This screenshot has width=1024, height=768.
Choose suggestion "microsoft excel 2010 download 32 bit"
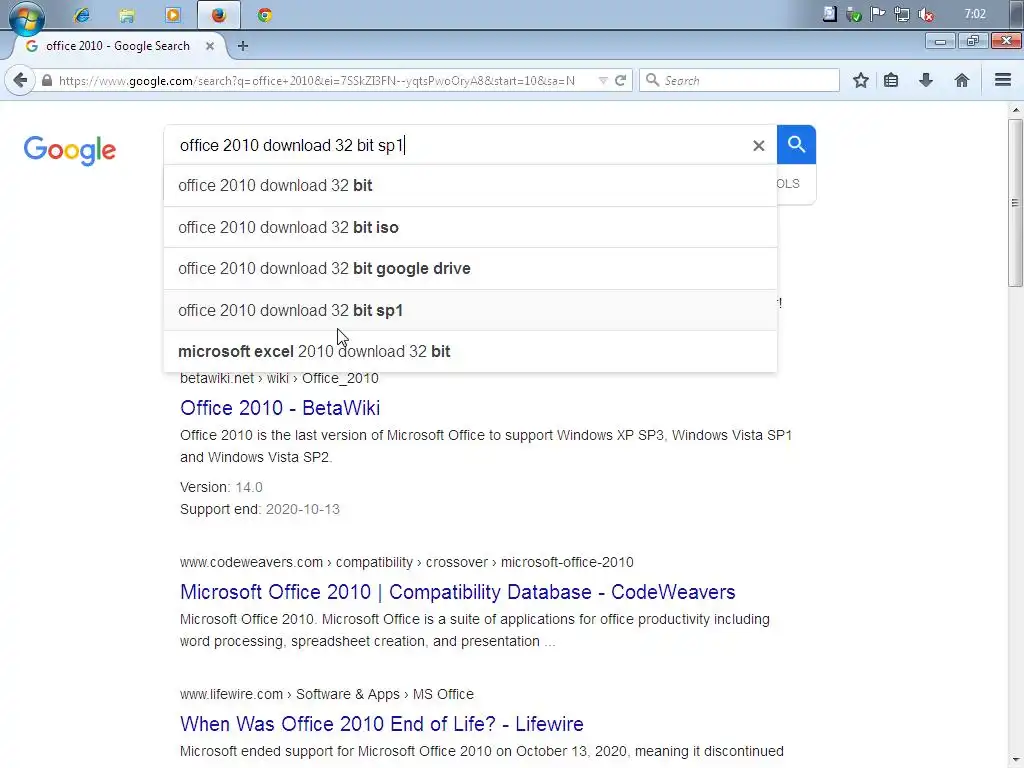click(470, 351)
